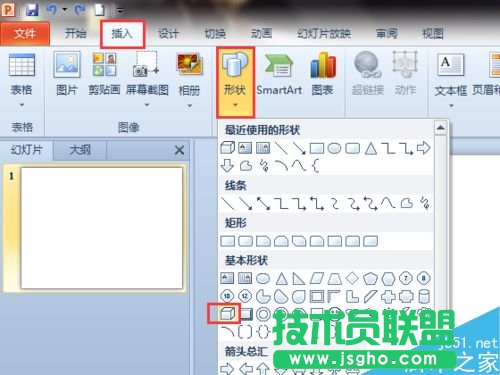The width and height of the screenshot is (500, 375).
Task: Open the 动画 ribbon tab
Action: tap(261, 33)
